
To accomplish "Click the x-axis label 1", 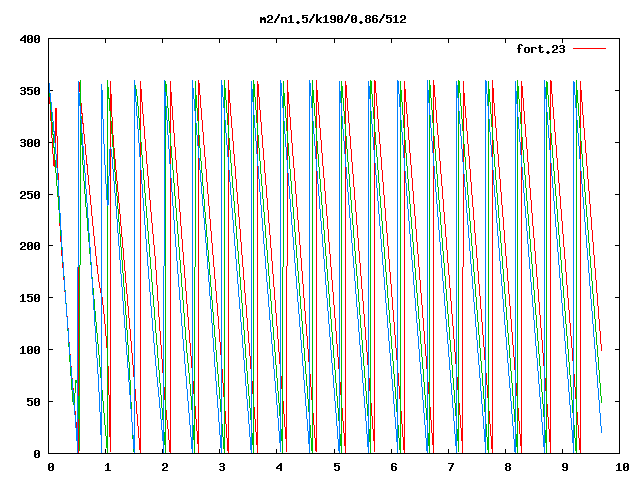I will coord(107,467).
